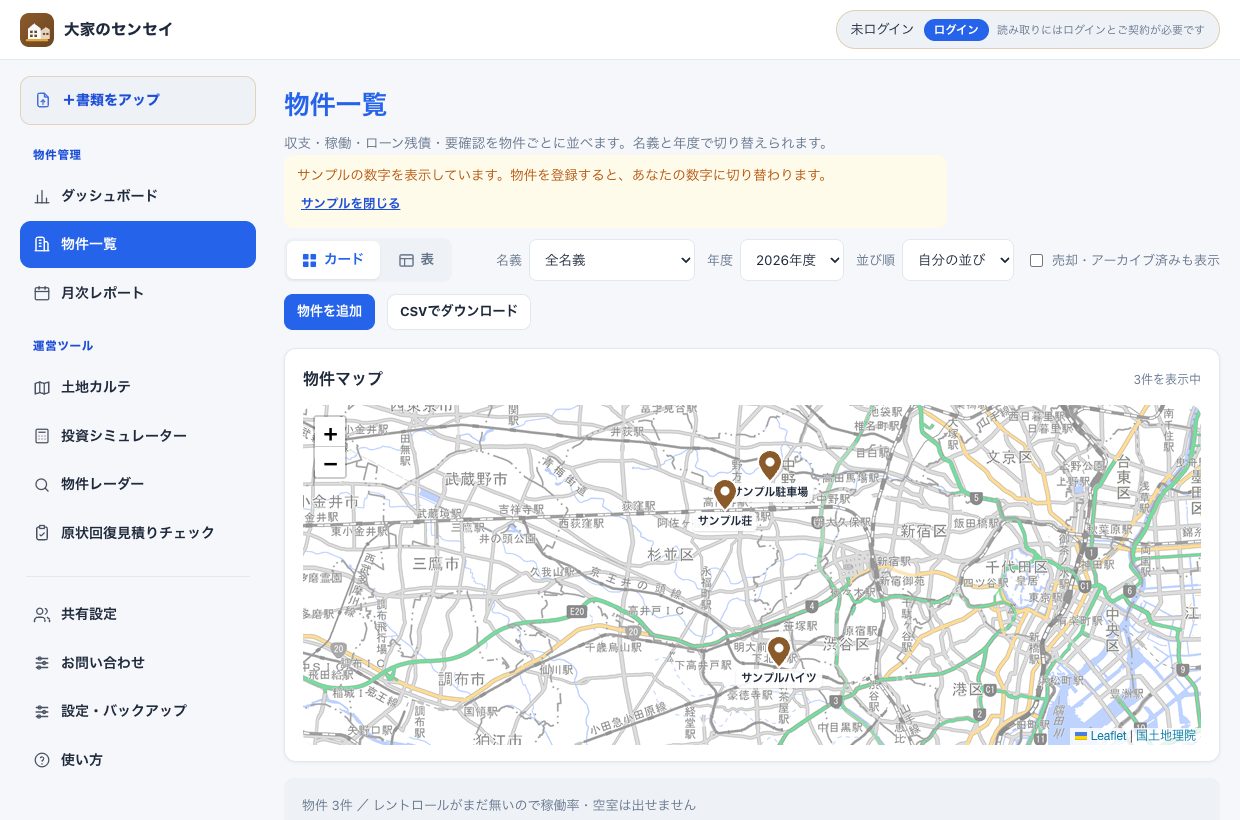Zoom in the map with plus button
Screen dimensions: 1240x820
(x=330, y=434)
